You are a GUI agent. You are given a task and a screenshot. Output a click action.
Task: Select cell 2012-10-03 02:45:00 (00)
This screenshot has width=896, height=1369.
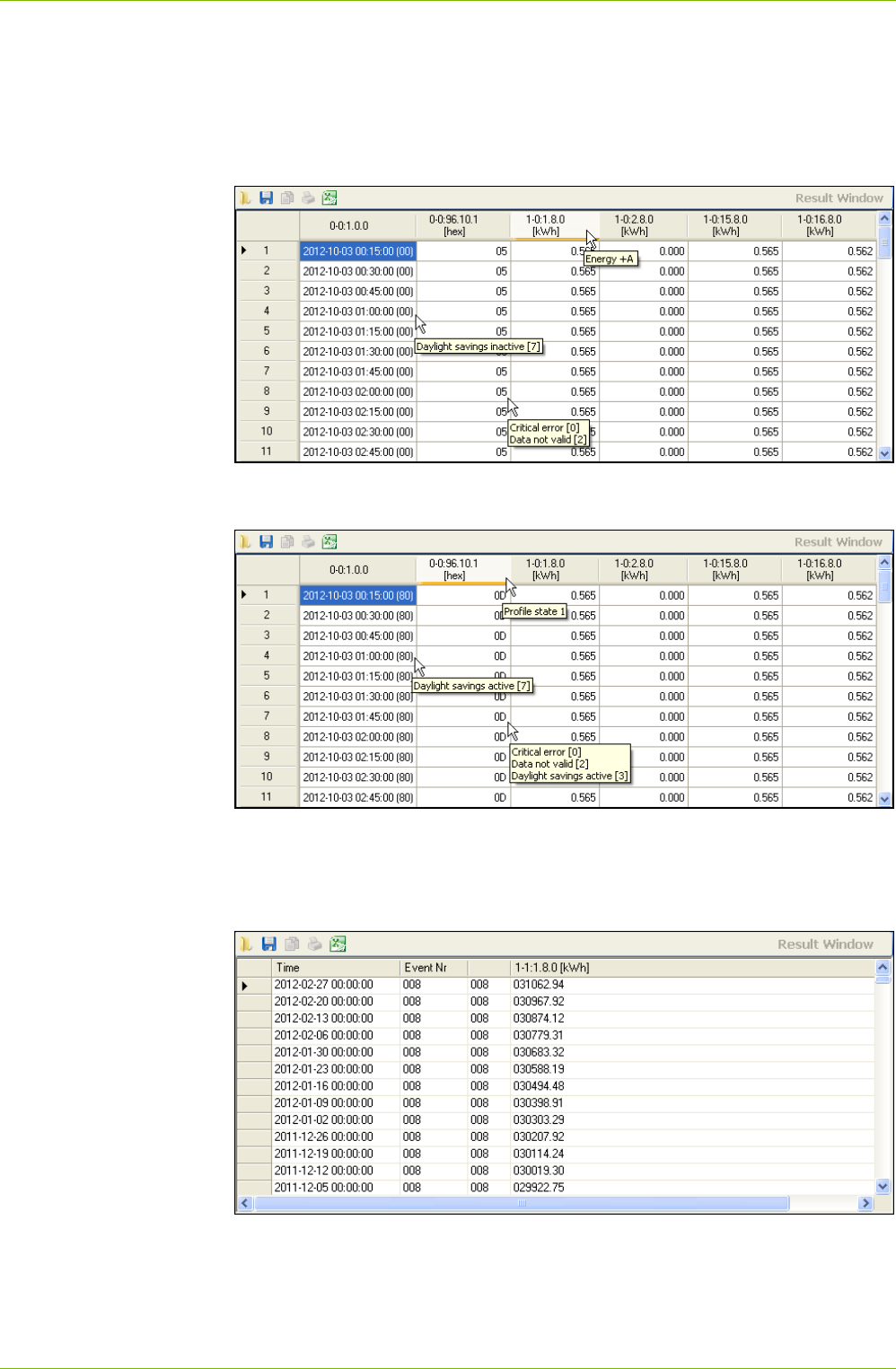tap(357, 452)
